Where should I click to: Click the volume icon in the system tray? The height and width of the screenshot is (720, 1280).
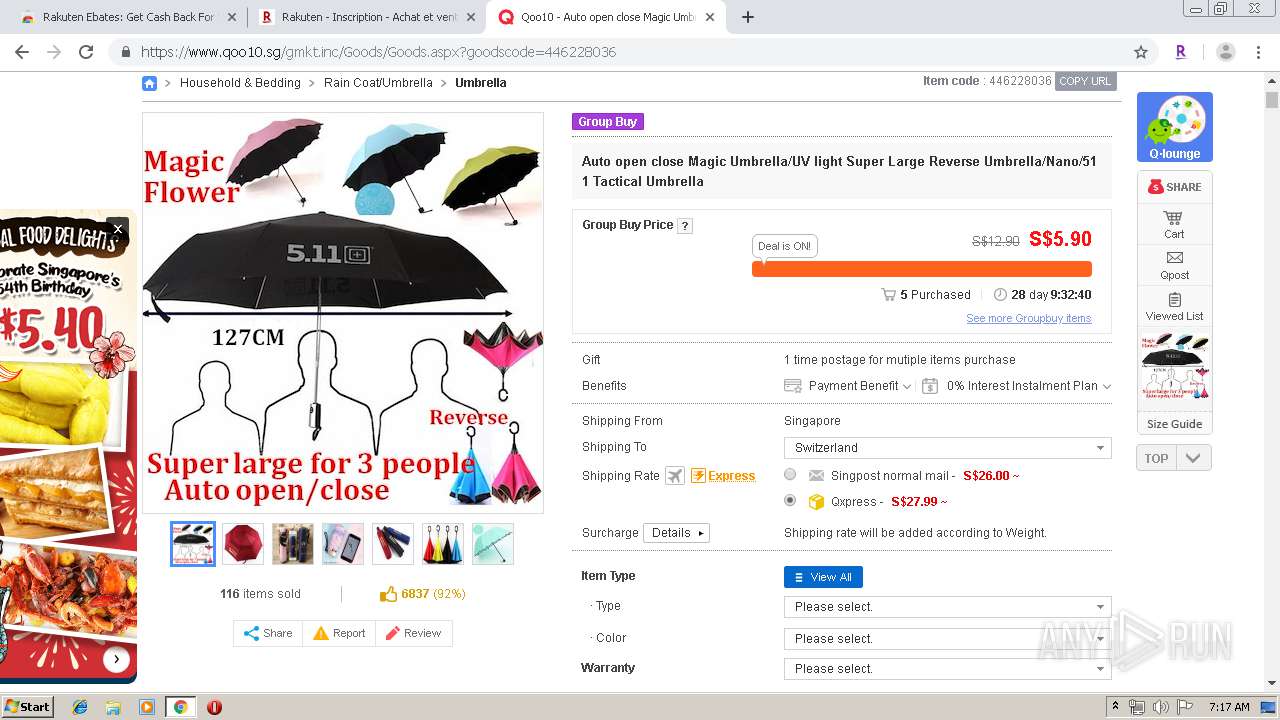pyautogui.click(x=1160, y=707)
